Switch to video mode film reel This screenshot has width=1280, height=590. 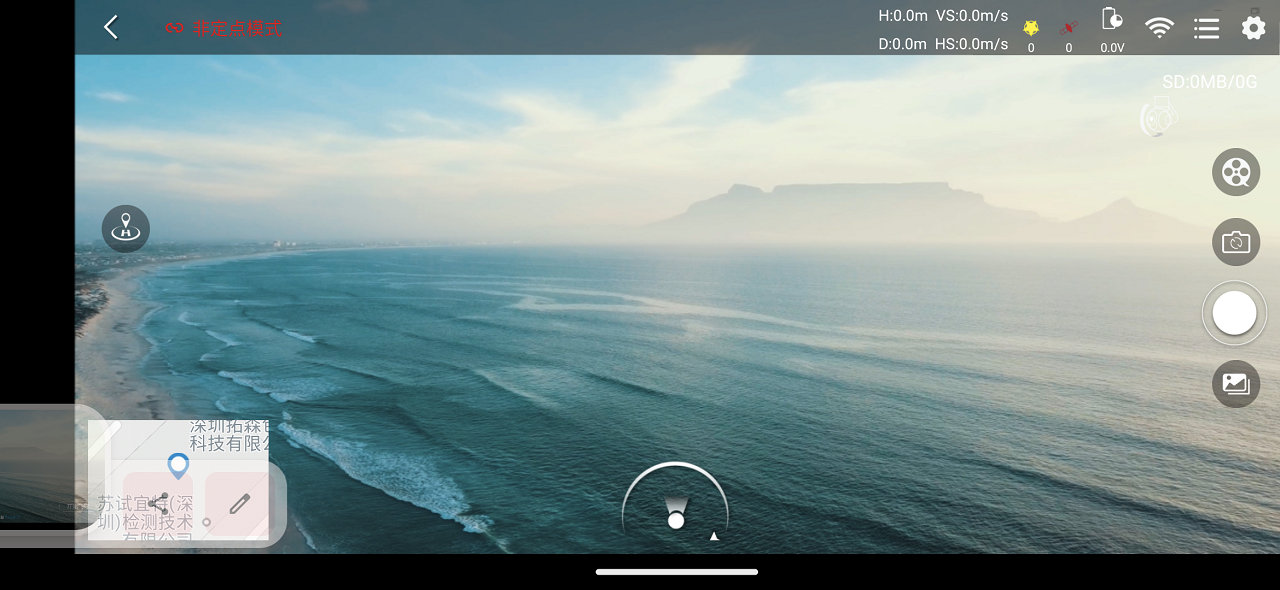point(1236,172)
